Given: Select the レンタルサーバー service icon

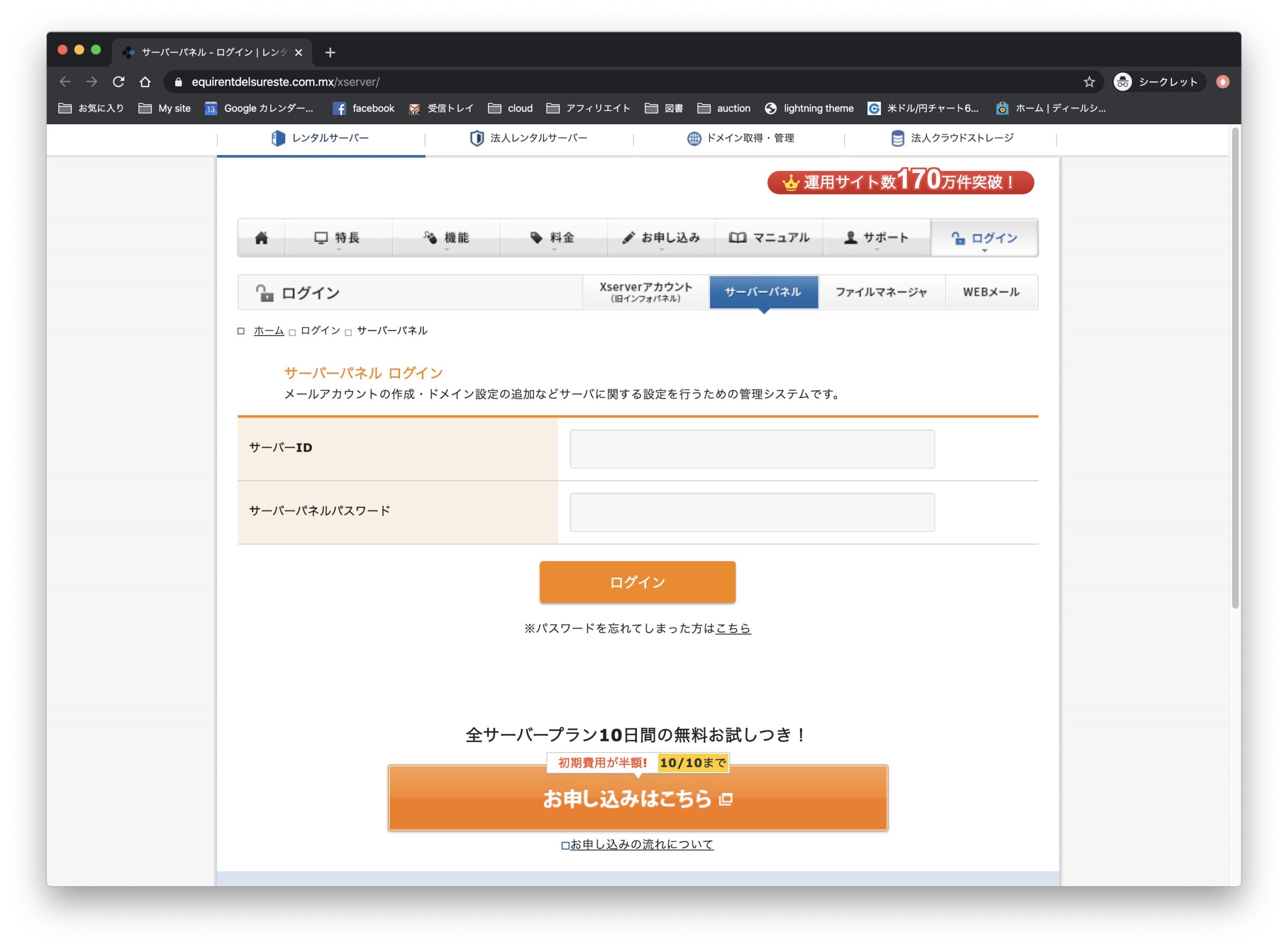Looking at the screenshot, I should pyautogui.click(x=280, y=138).
